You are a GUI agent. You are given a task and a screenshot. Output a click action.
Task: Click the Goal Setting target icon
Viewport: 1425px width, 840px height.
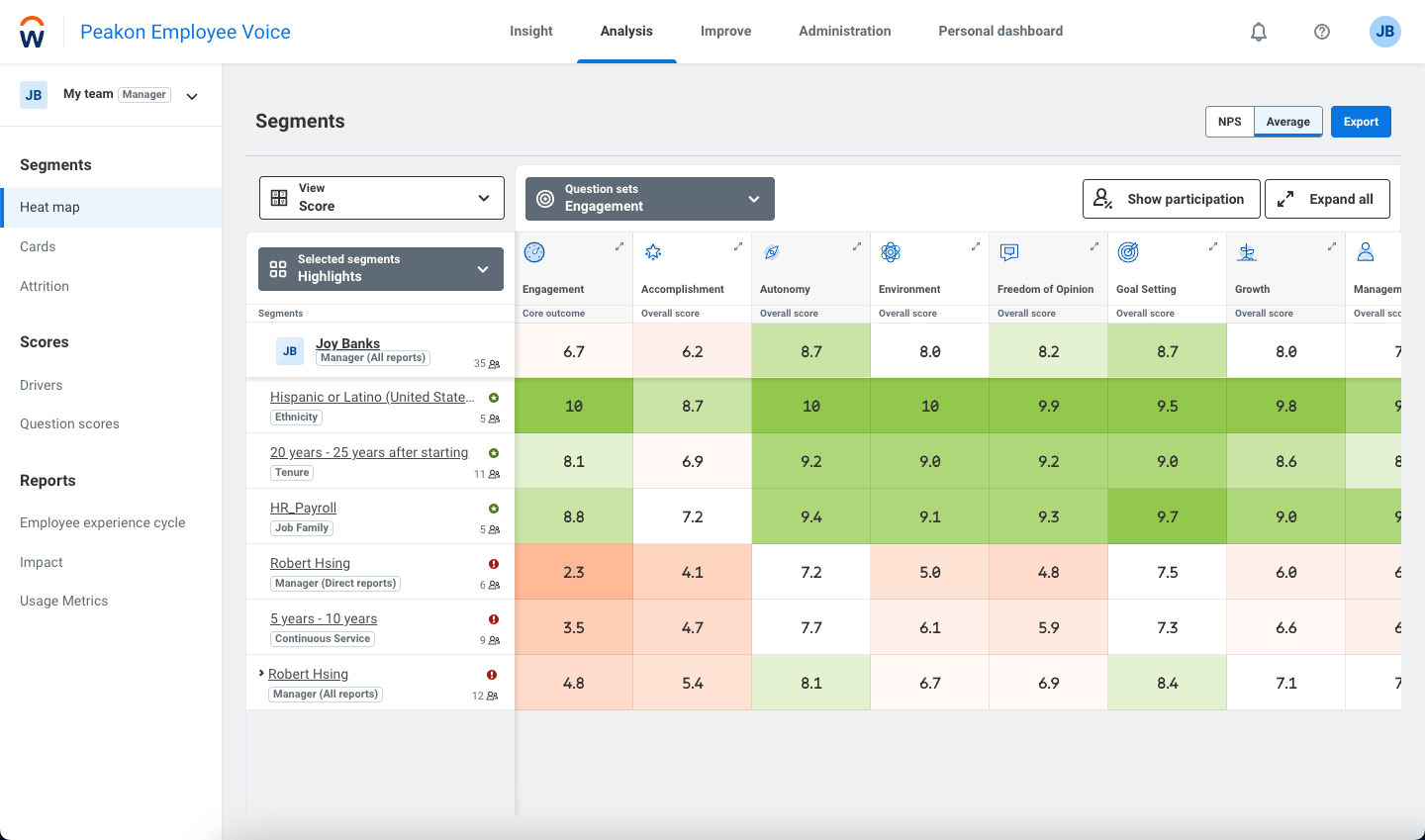1128,252
